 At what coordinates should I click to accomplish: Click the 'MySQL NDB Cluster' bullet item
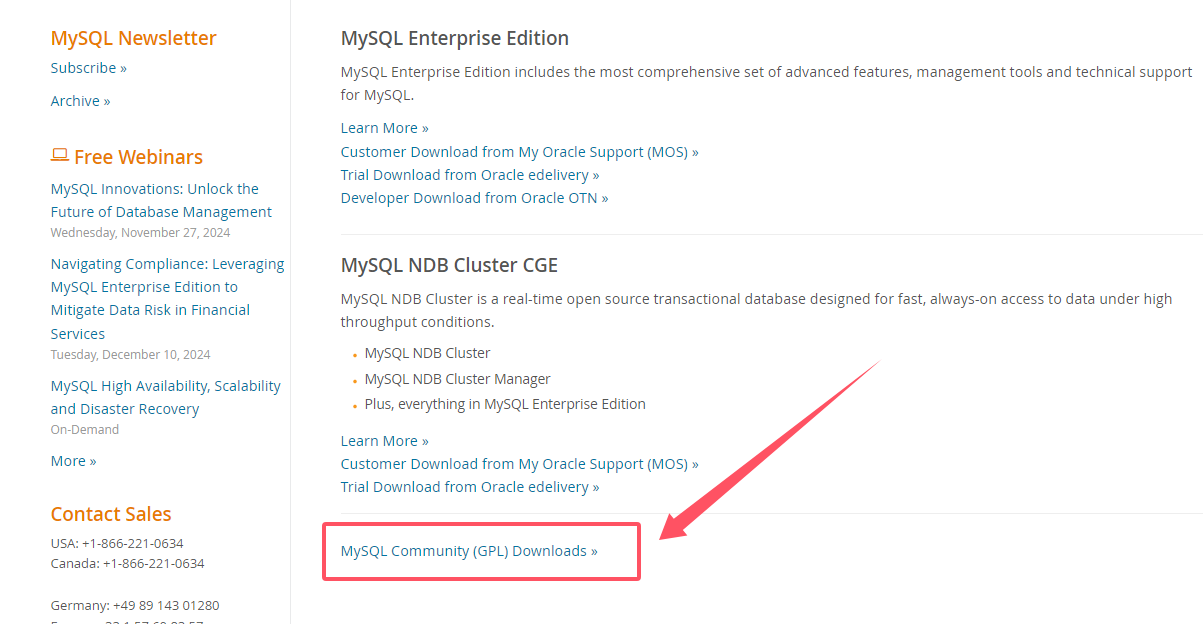(x=428, y=353)
